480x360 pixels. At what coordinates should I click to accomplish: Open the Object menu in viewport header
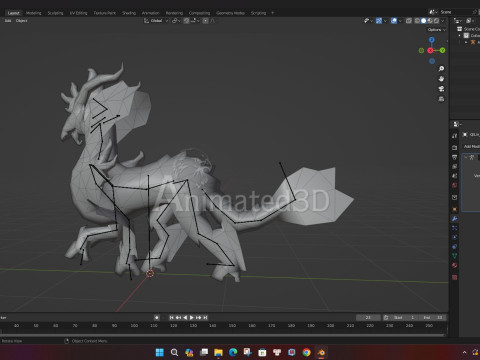tap(22, 21)
